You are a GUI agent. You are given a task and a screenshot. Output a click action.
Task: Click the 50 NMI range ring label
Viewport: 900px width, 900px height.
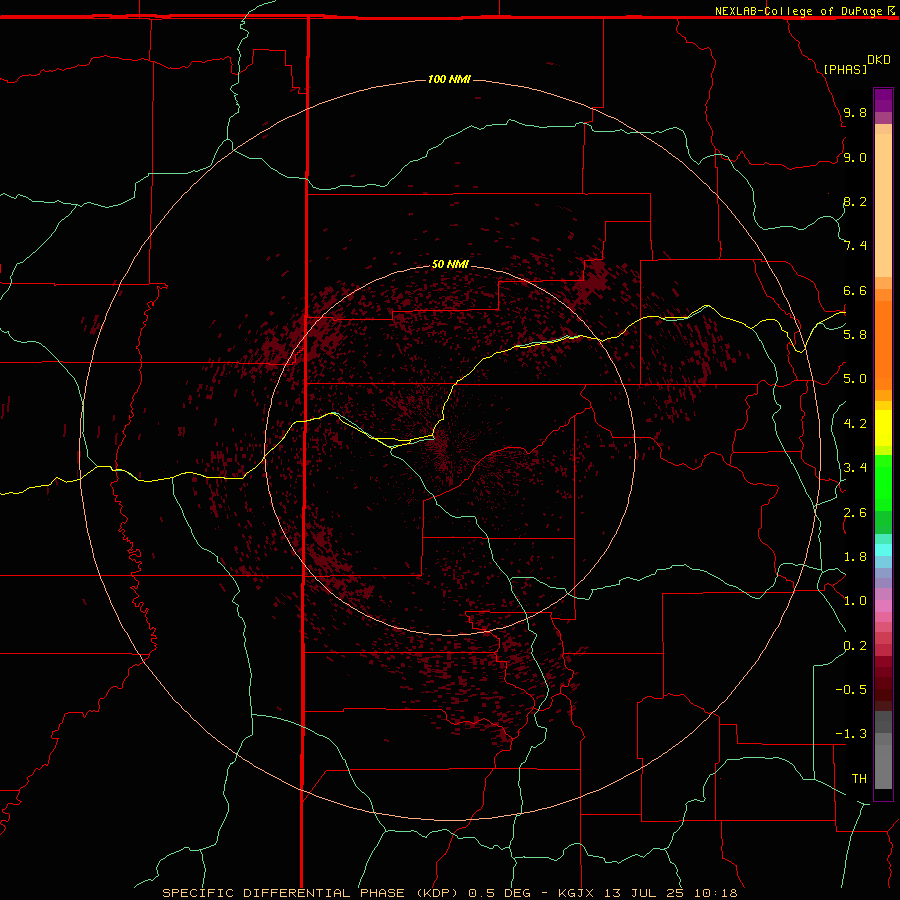pyautogui.click(x=450, y=264)
